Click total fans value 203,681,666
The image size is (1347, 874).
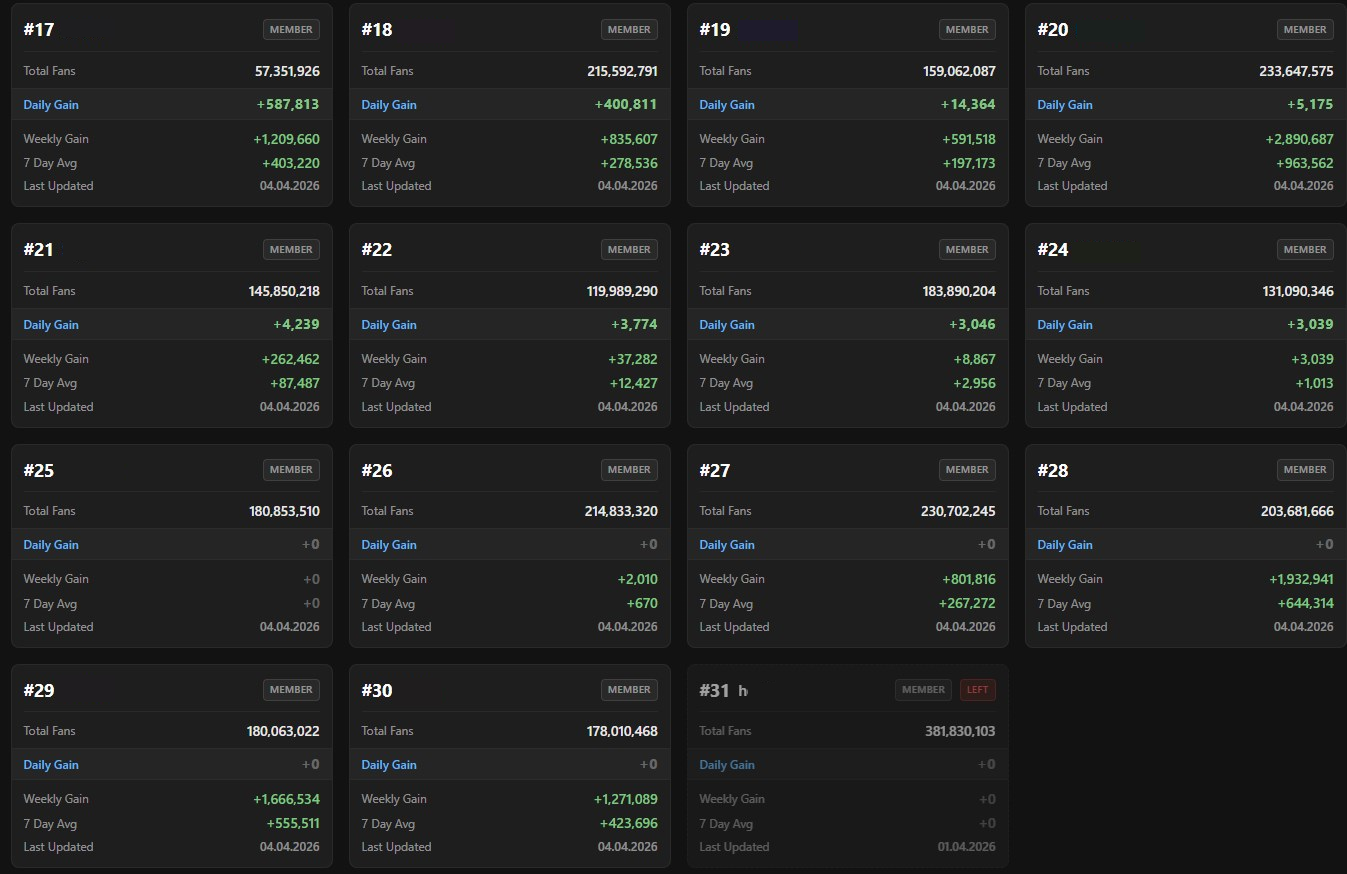[x=1298, y=511]
